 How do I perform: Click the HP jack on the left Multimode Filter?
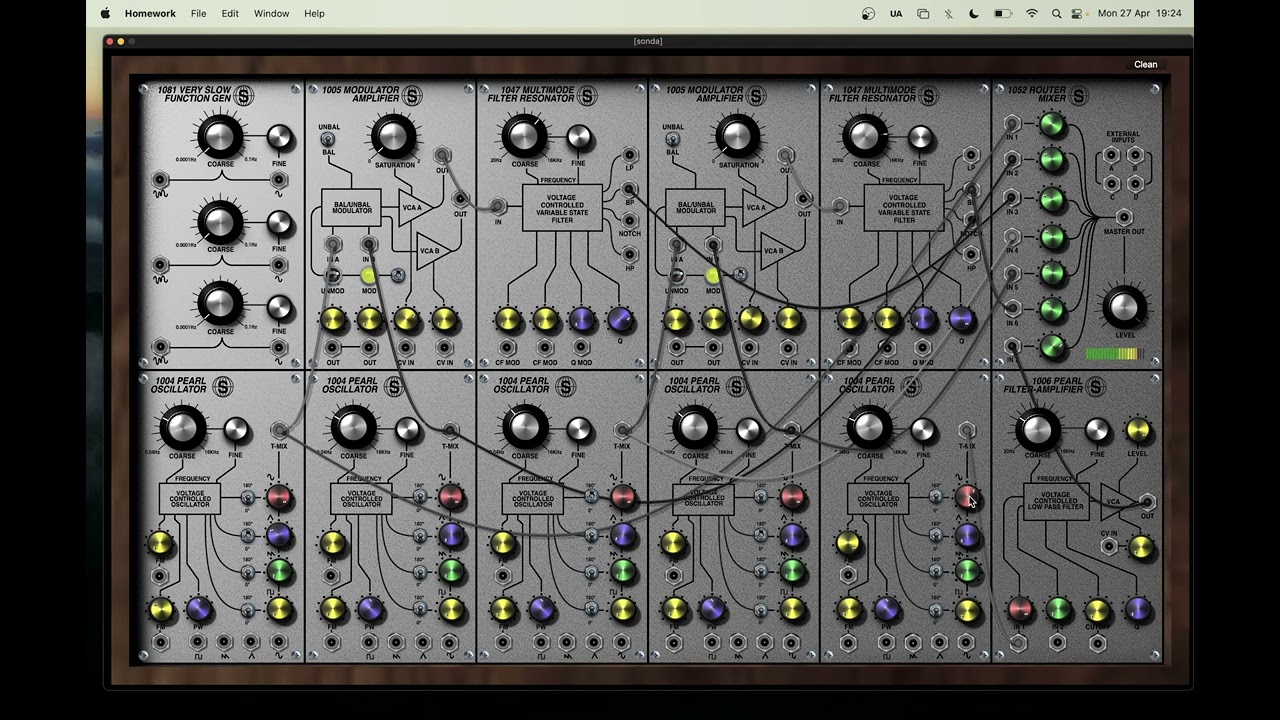pyautogui.click(x=629, y=255)
